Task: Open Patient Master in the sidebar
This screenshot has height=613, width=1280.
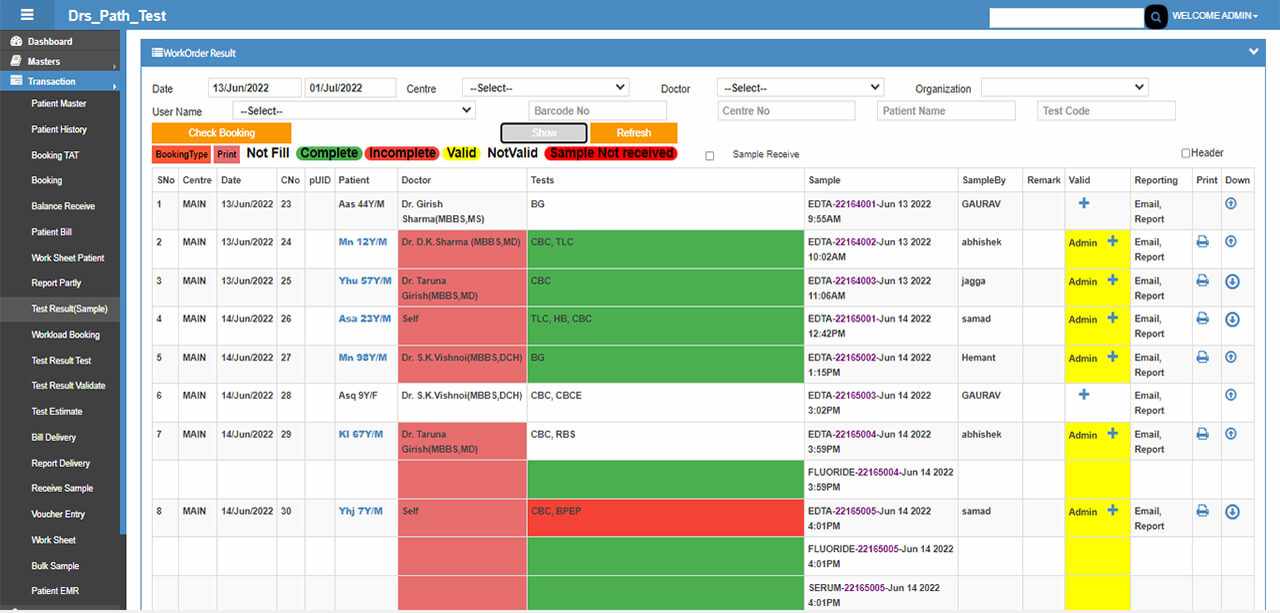Action: 59,104
